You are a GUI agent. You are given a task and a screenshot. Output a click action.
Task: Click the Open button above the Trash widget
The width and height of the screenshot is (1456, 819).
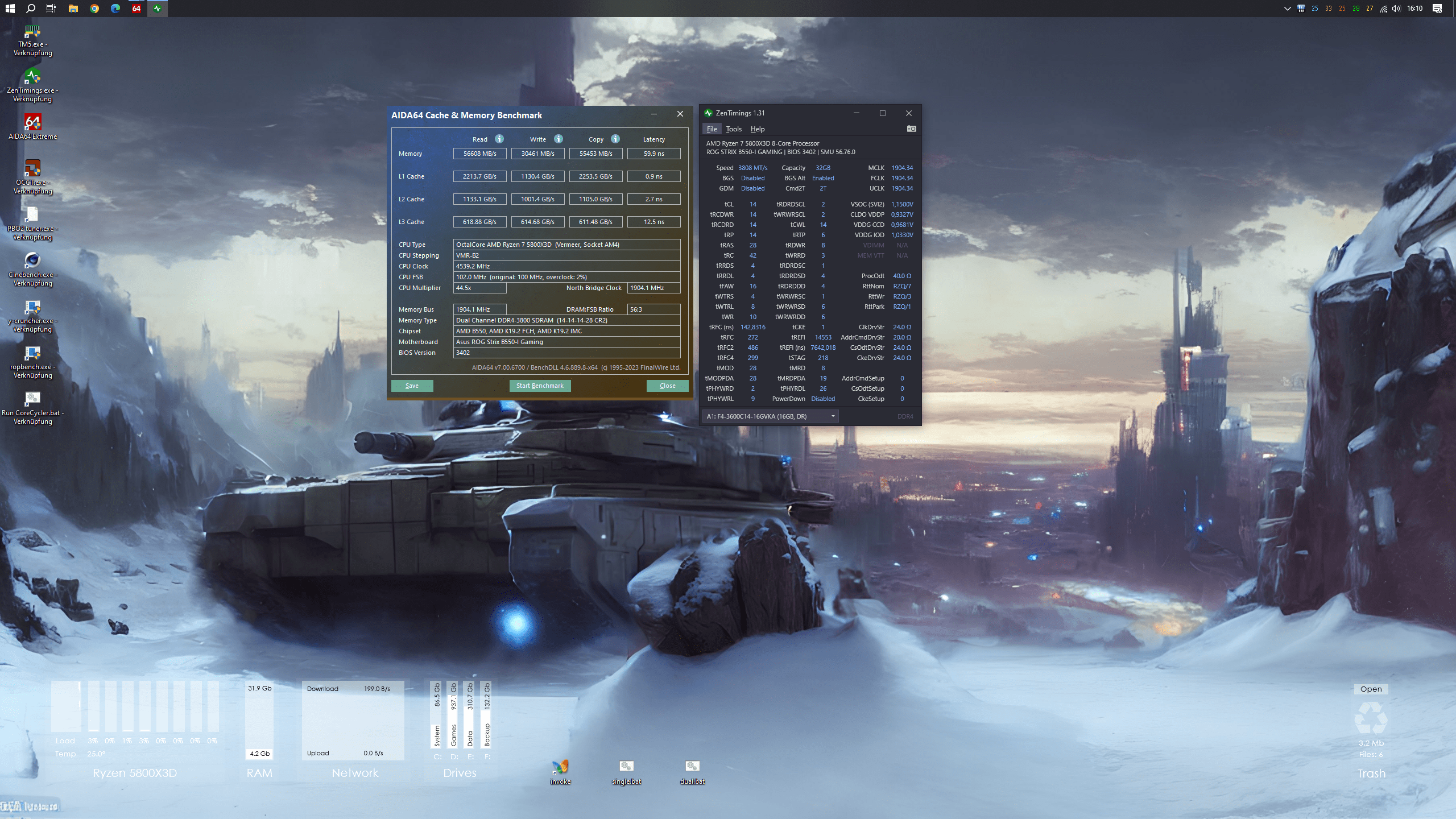tap(1371, 689)
